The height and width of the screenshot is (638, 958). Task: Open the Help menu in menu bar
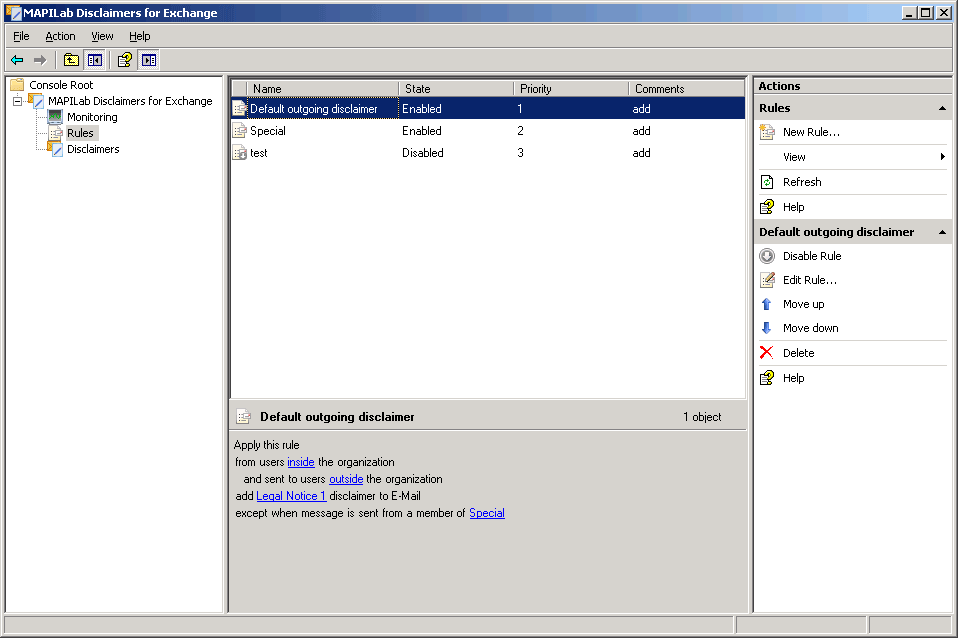coord(139,36)
